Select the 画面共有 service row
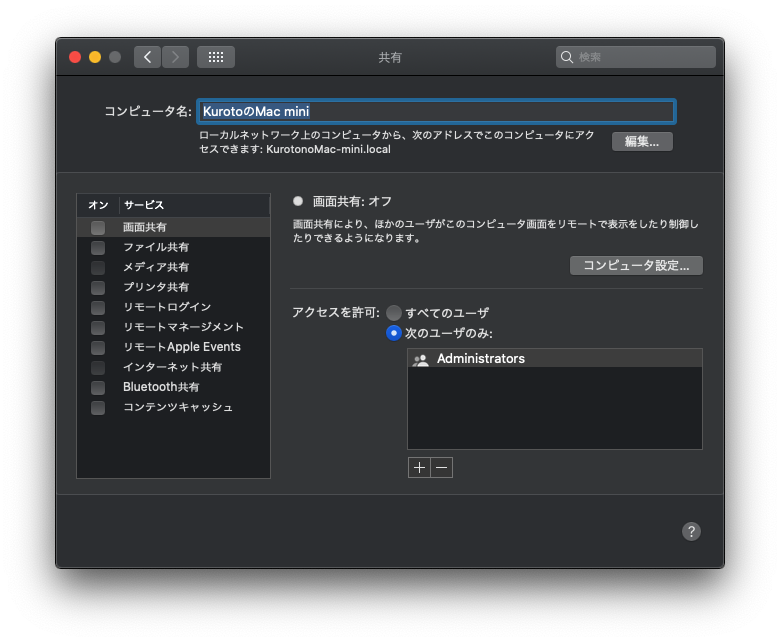Viewport: 780px width, 642px height. 174,227
